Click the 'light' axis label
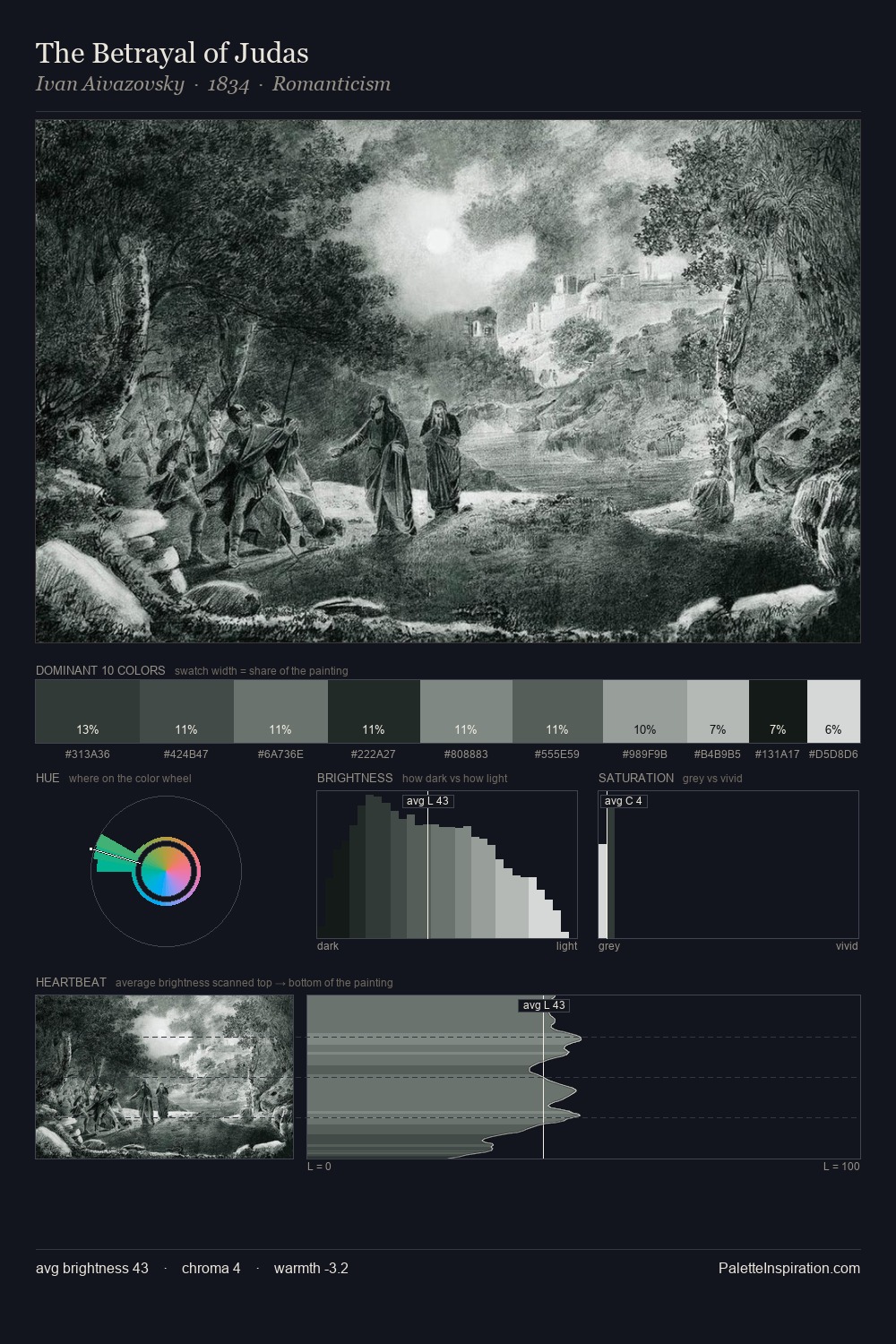The image size is (896, 1344). pos(567,946)
